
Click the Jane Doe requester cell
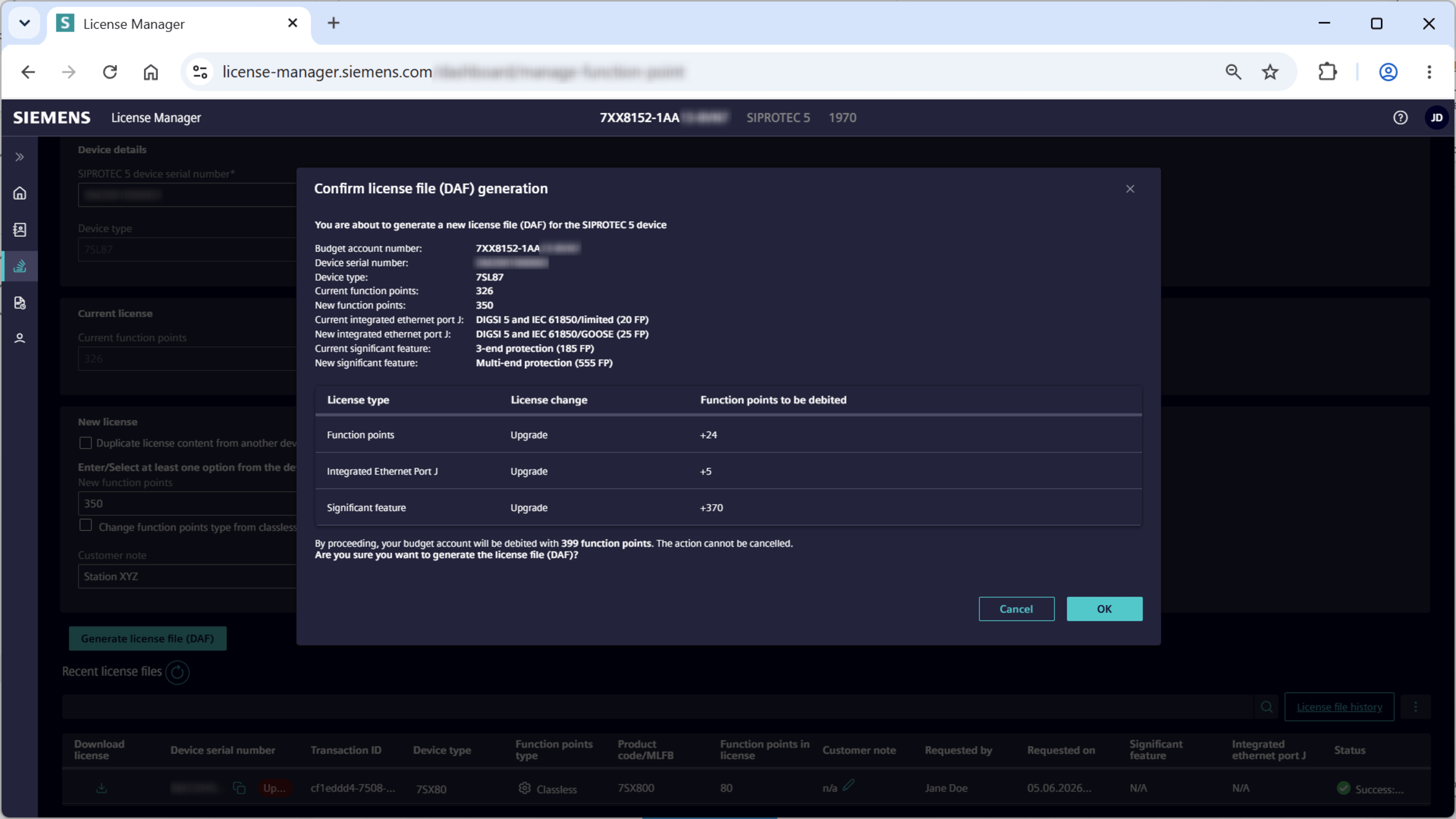point(946,788)
